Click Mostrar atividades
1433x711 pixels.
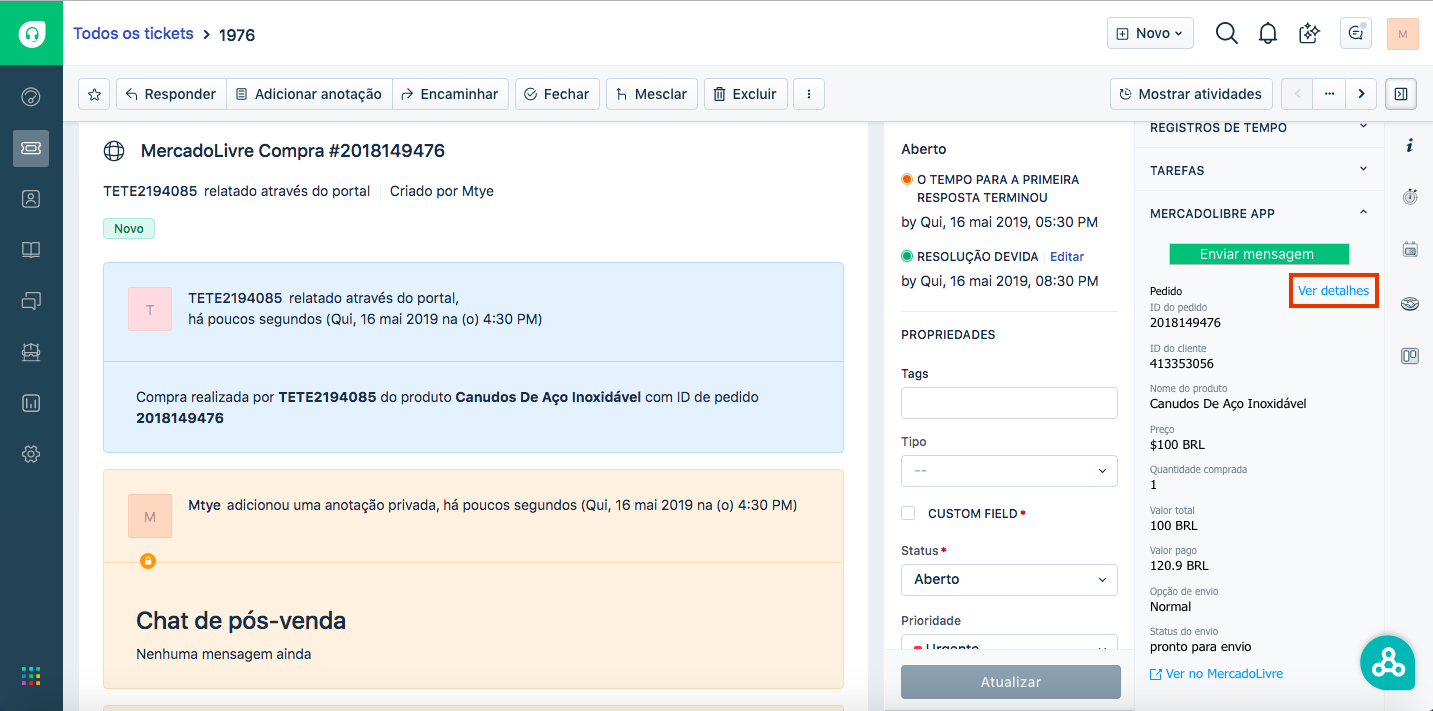[x=1191, y=94]
